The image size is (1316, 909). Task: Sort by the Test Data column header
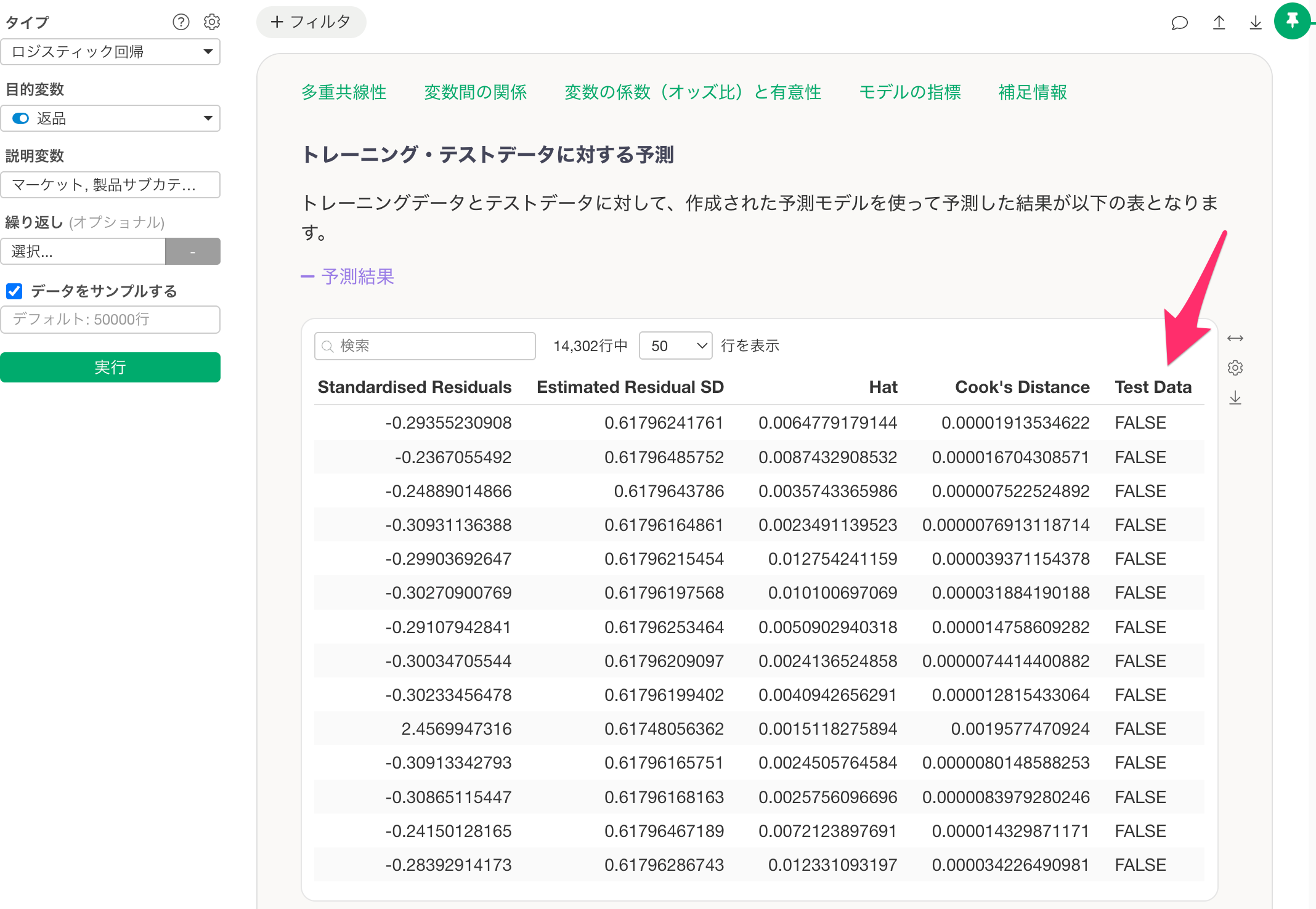1153,387
